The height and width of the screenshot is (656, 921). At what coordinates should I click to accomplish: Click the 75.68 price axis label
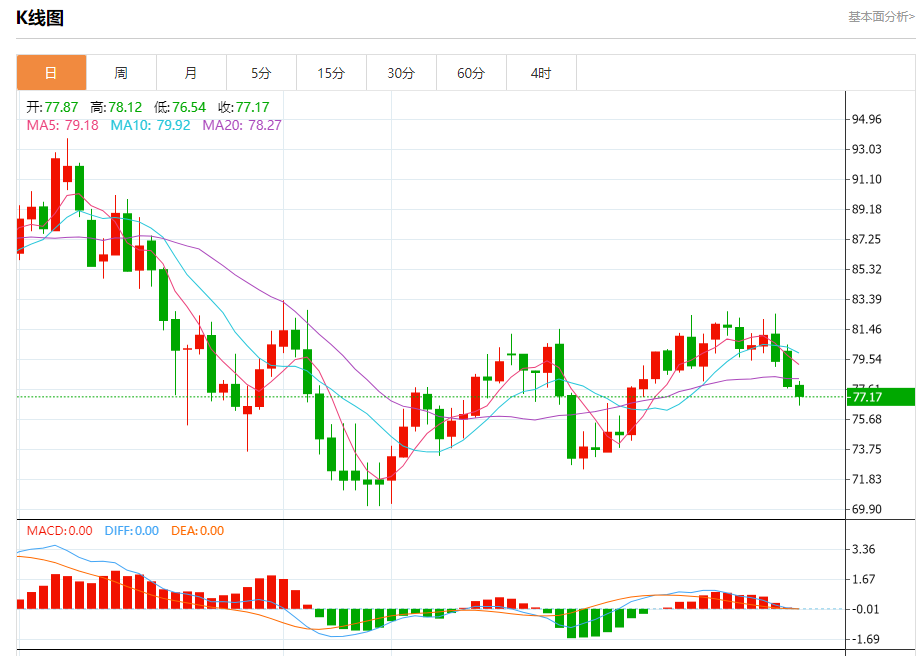867,419
